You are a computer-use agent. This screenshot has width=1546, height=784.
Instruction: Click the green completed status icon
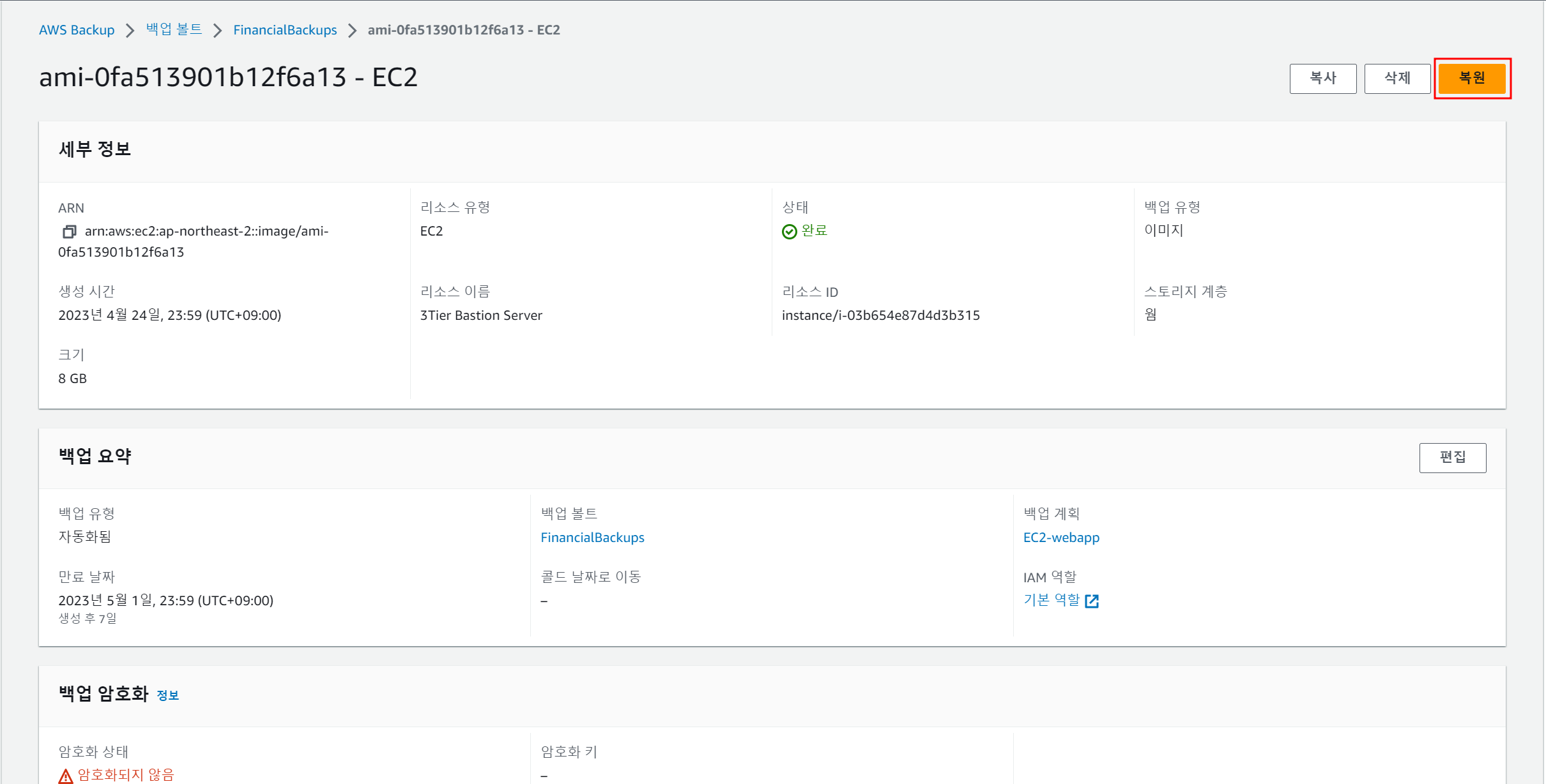coord(789,231)
